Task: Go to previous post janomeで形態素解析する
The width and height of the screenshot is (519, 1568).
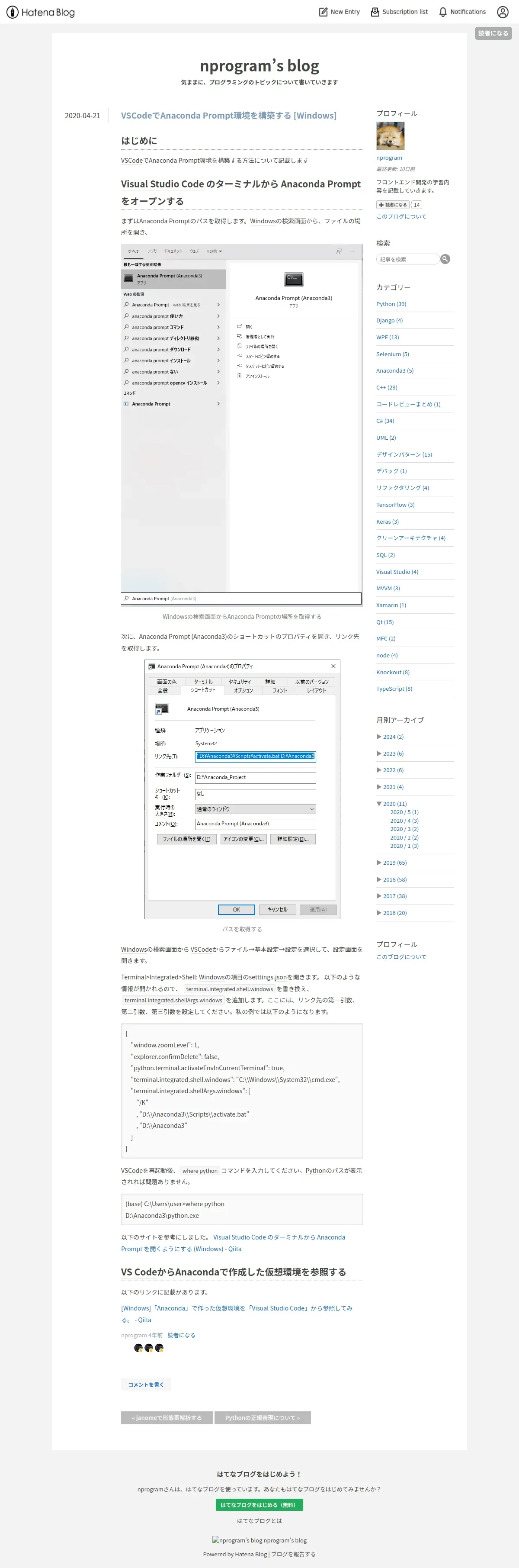Action: tap(167, 1418)
